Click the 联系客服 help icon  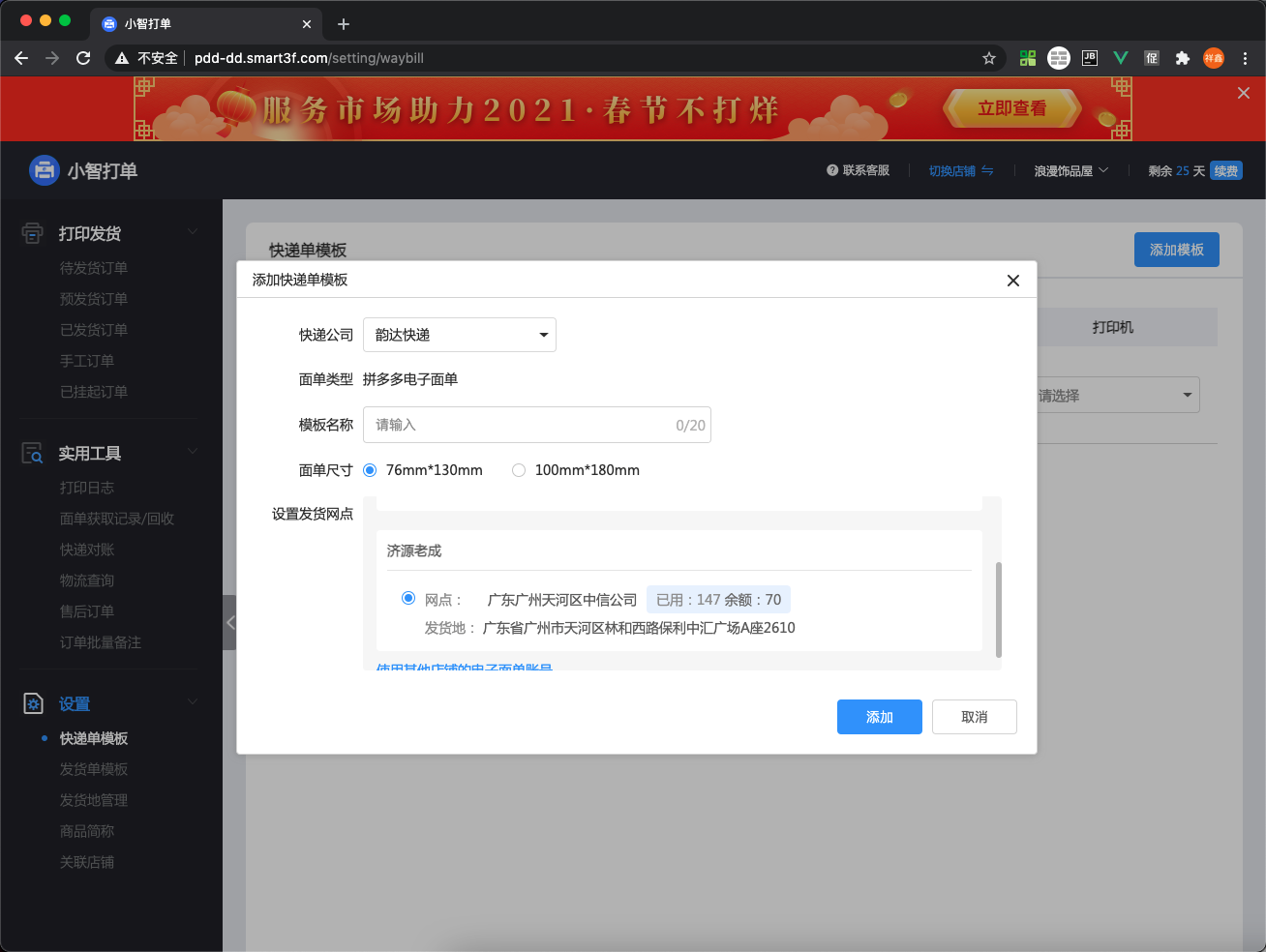tap(832, 170)
